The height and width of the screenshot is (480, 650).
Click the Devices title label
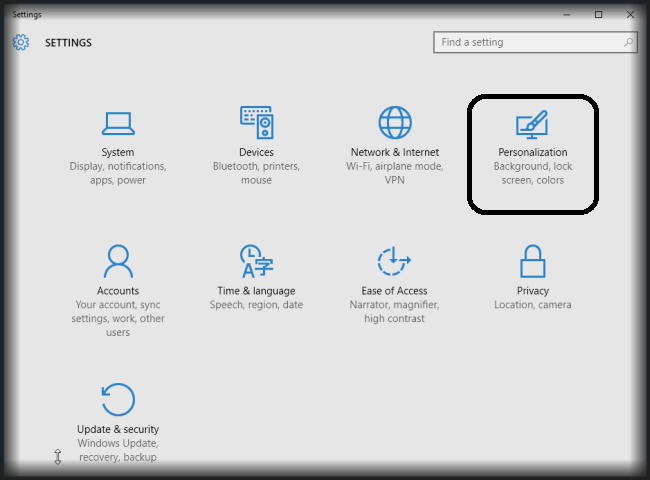point(257,152)
